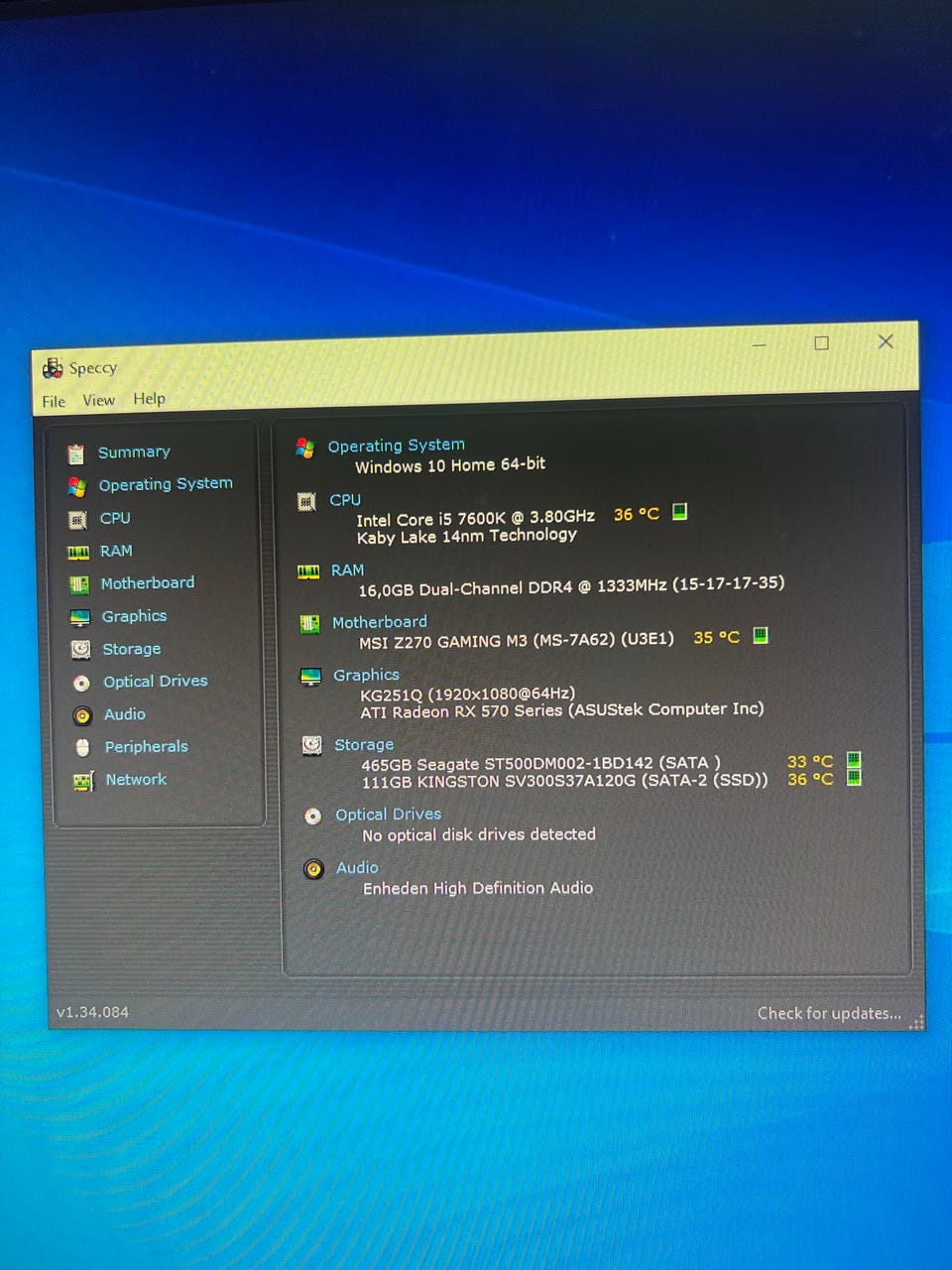Viewport: 952px width, 1270px height.
Task: Select Motherboard label in the sidebar
Action: (x=148, y=583)
